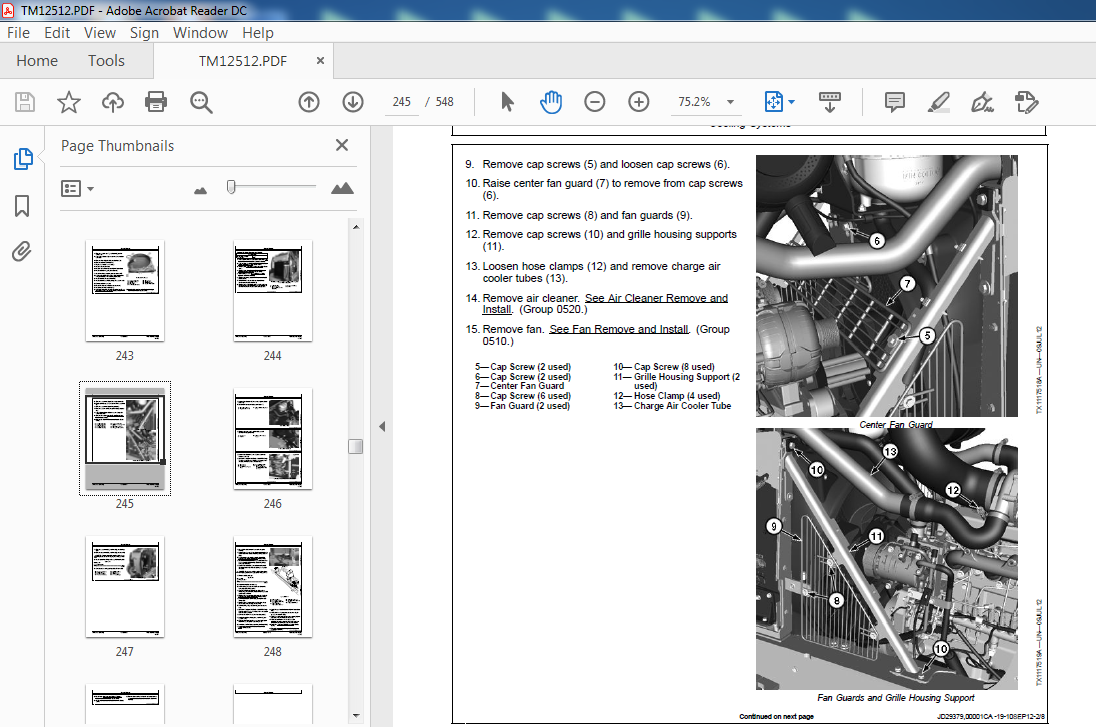Reduce thumbnail size with small mountain icon
1096x727 pixels.
tap(201, 190)
